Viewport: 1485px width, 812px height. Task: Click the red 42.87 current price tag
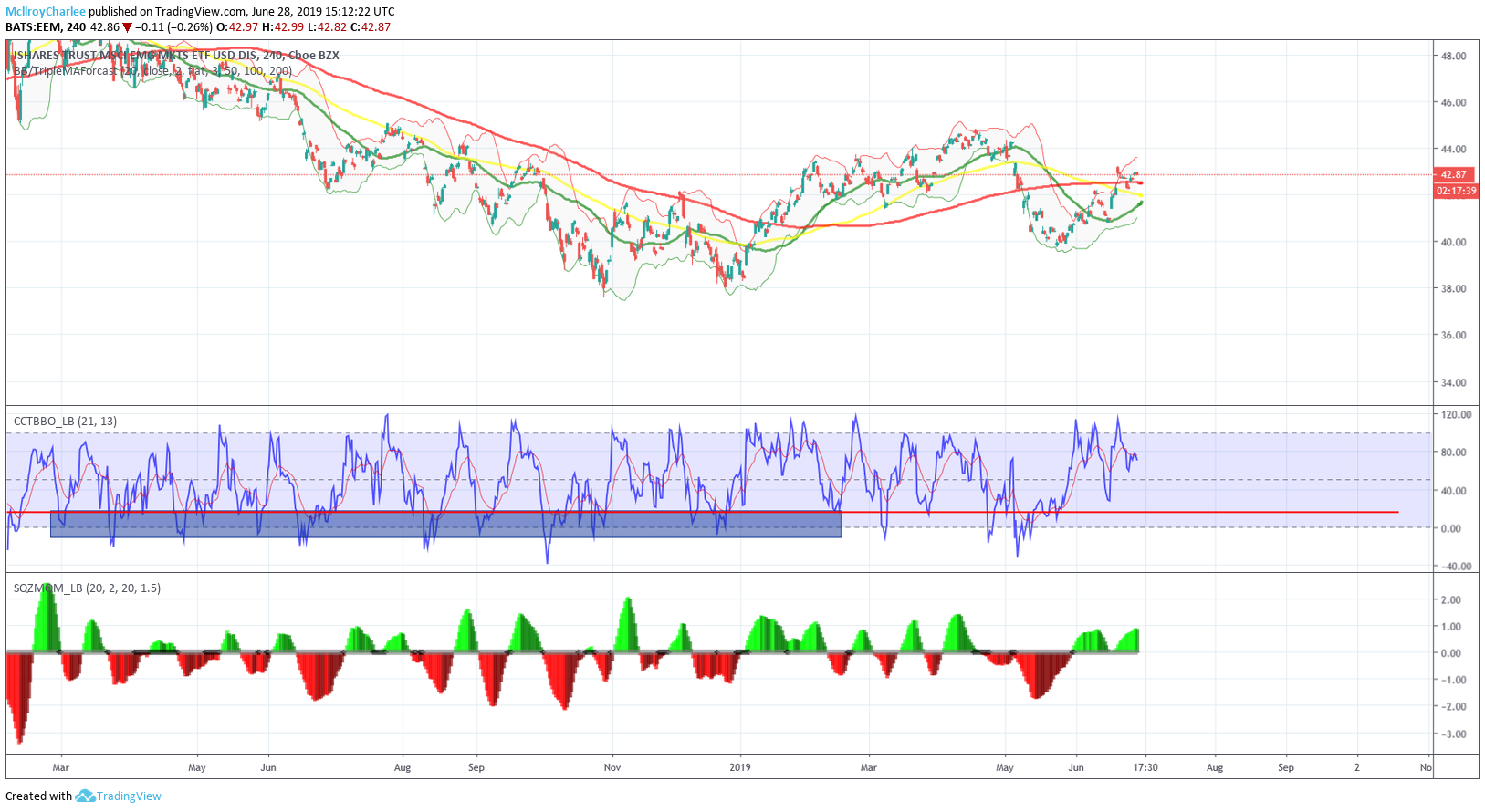(x=1454, y=174)
